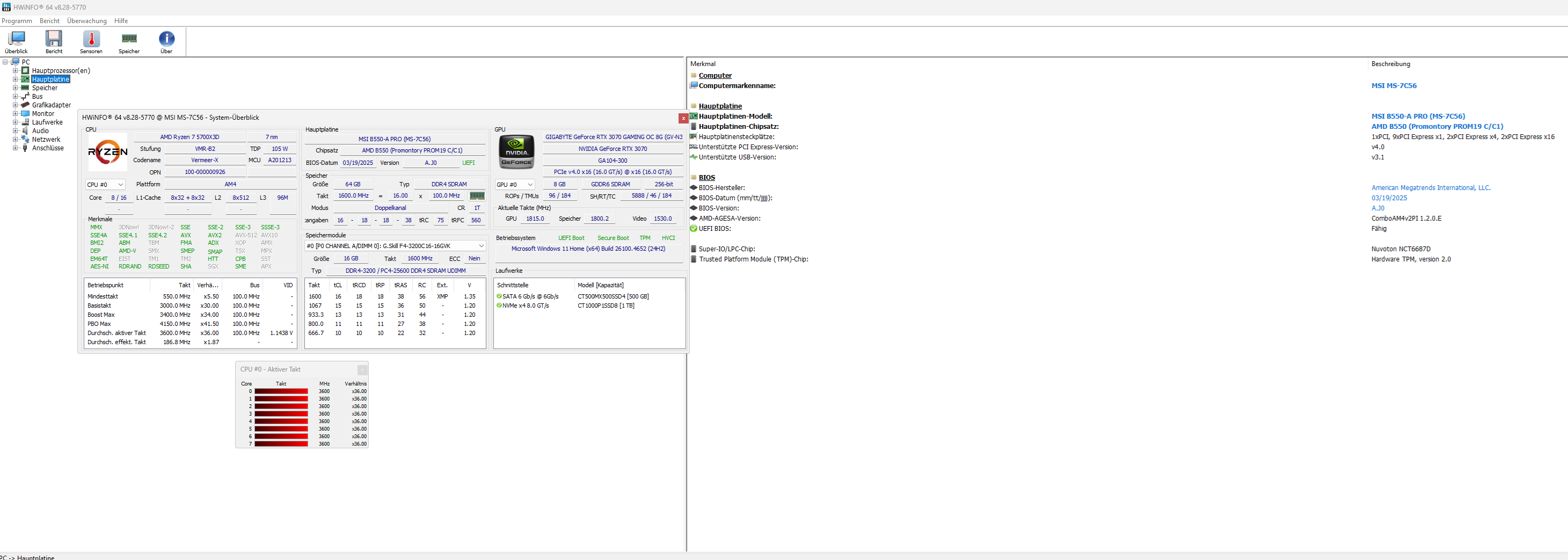1568x560 pixels.
Task: Click the Hauptplatine motherboard tree icon
Action: pos(25,79)
